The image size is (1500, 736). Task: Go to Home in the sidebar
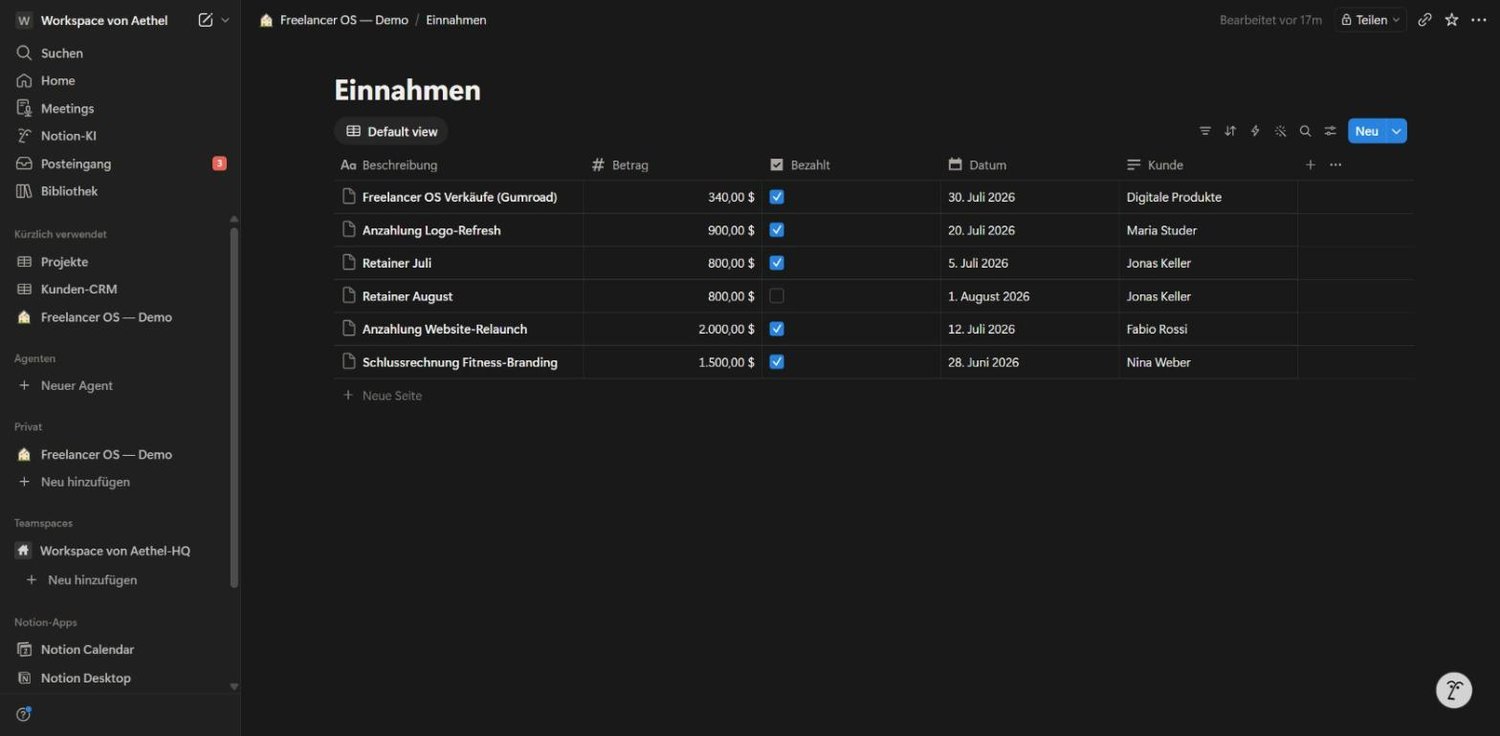(x=120, y=81)
